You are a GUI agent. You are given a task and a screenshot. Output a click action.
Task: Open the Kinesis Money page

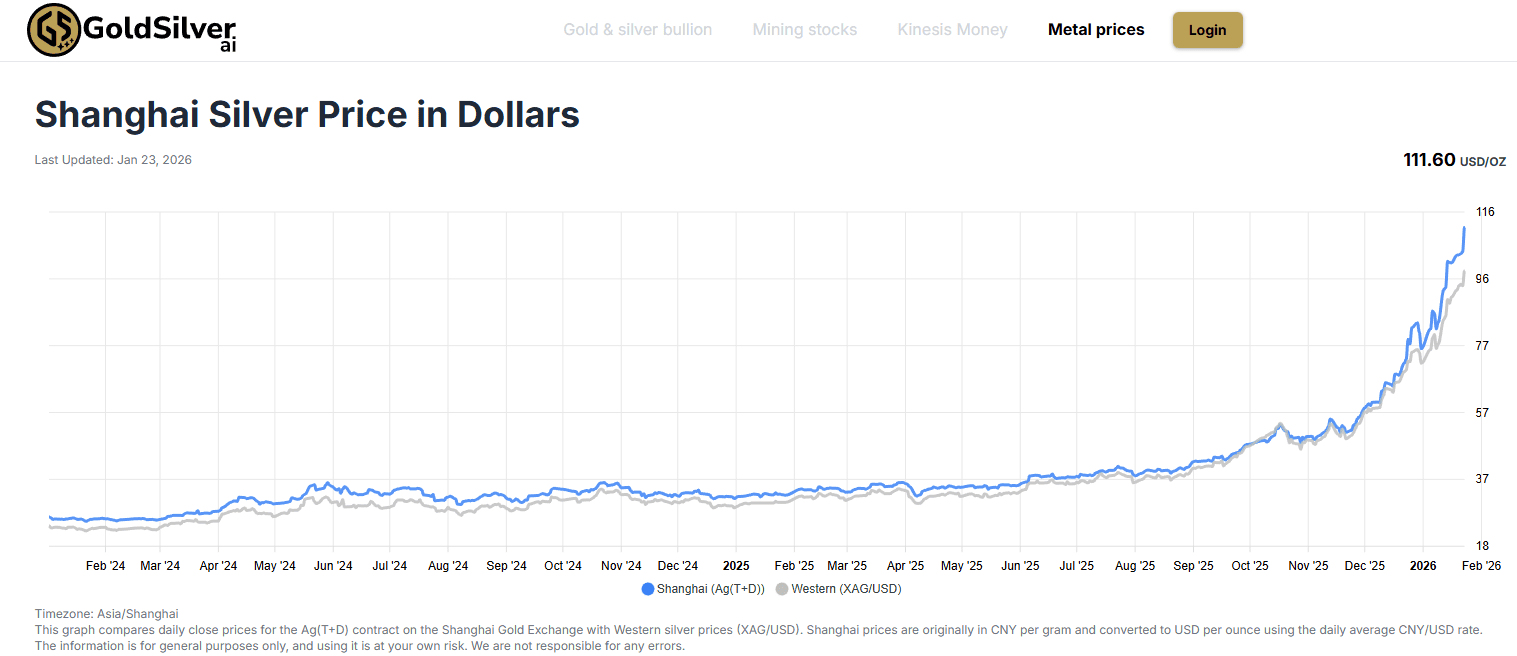[x=952, y=29]
